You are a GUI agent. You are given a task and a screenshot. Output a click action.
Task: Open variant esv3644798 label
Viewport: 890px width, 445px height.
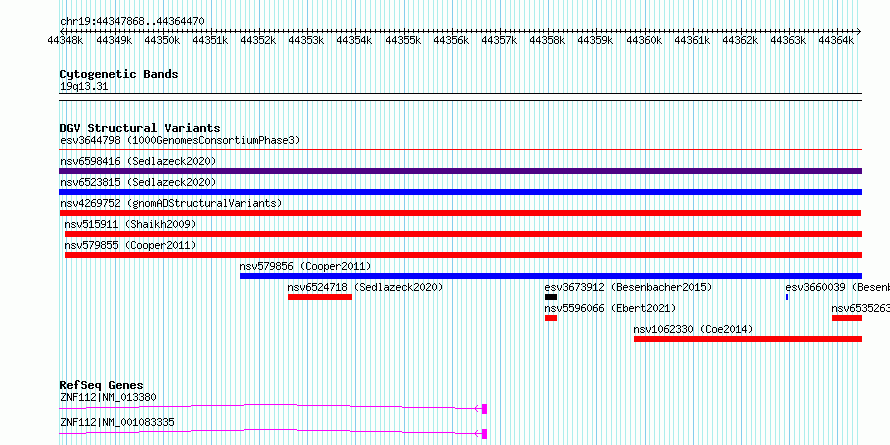[x=180, y=140]
